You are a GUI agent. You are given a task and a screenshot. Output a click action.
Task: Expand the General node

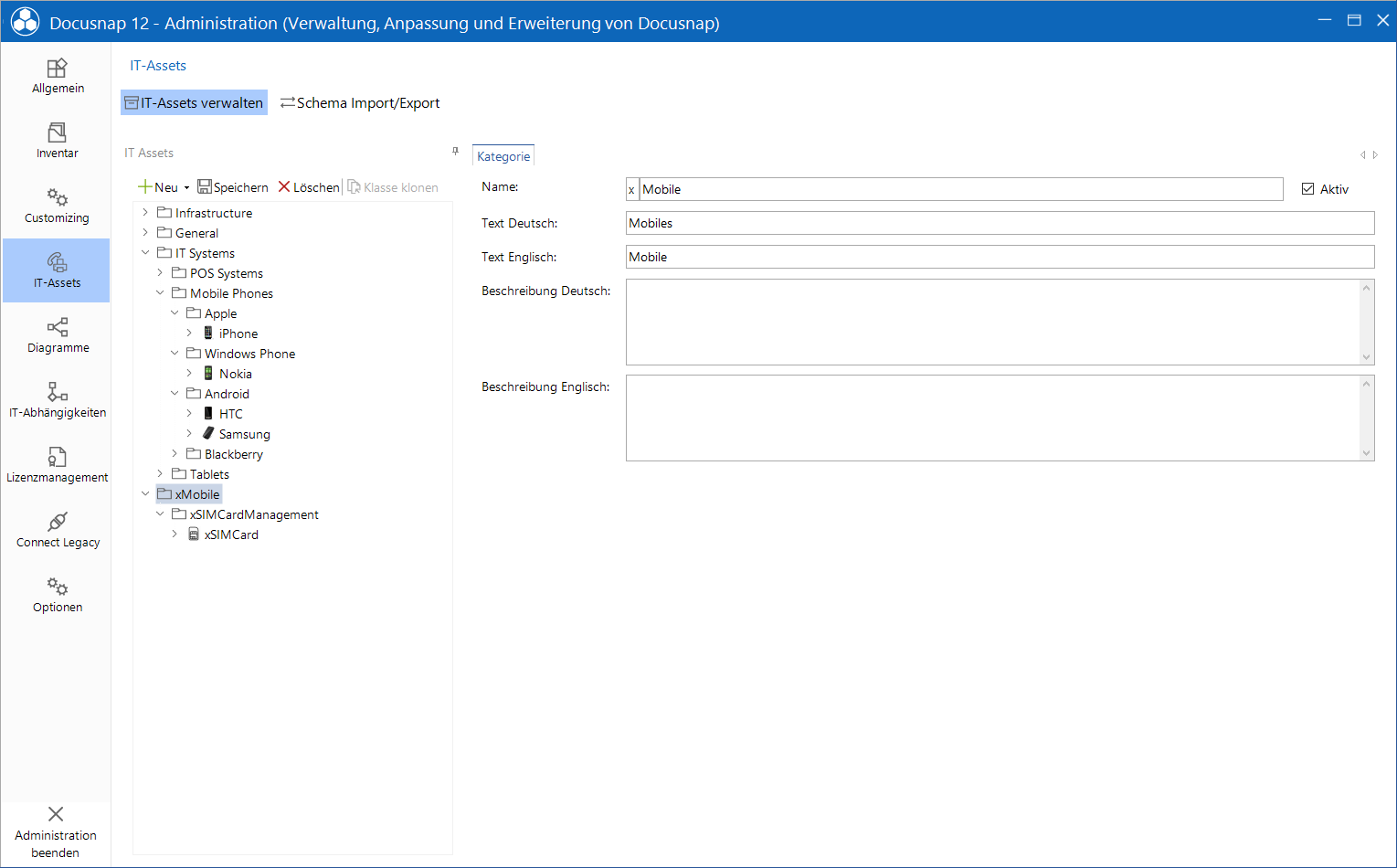tap(145, 232)
